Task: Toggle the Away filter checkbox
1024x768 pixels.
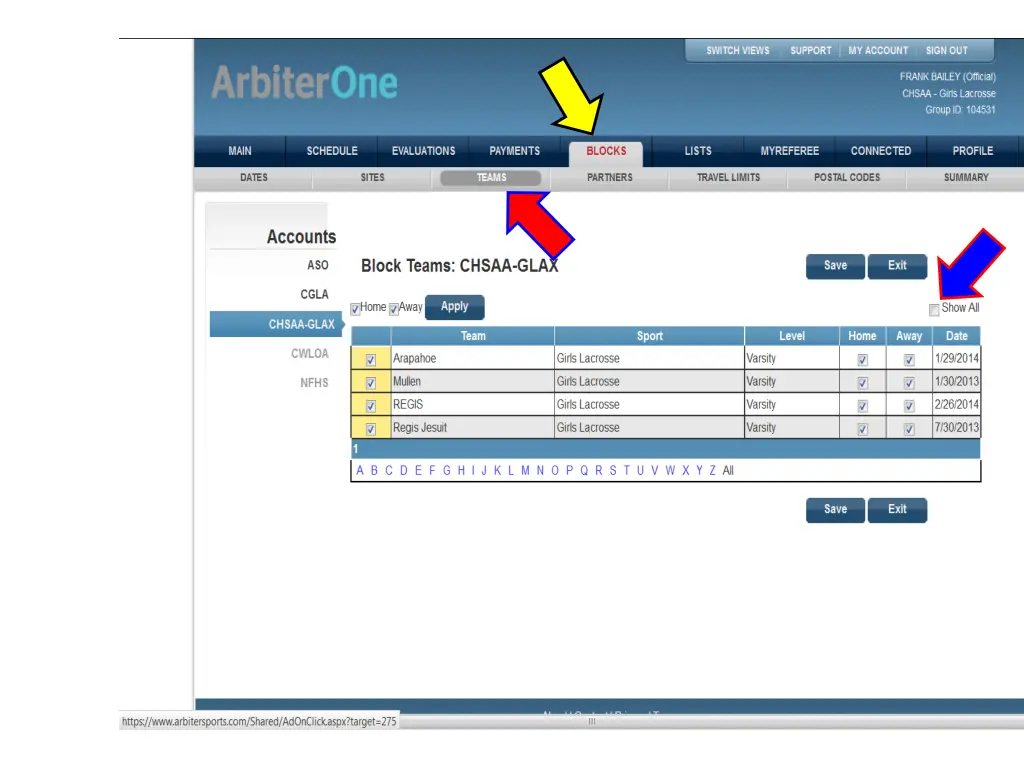Action: 394,309
